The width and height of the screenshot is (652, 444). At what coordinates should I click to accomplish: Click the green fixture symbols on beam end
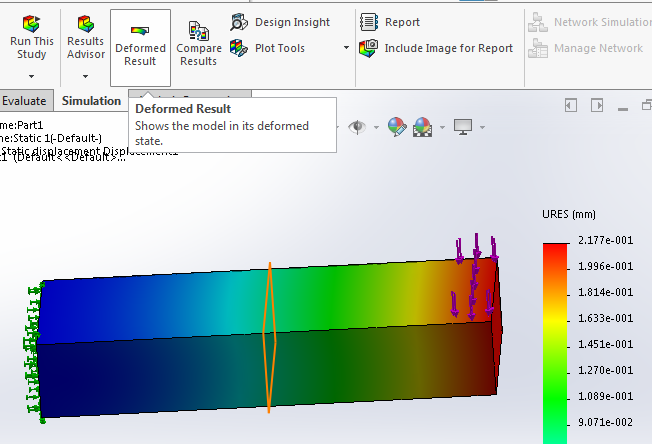(34, 353)
